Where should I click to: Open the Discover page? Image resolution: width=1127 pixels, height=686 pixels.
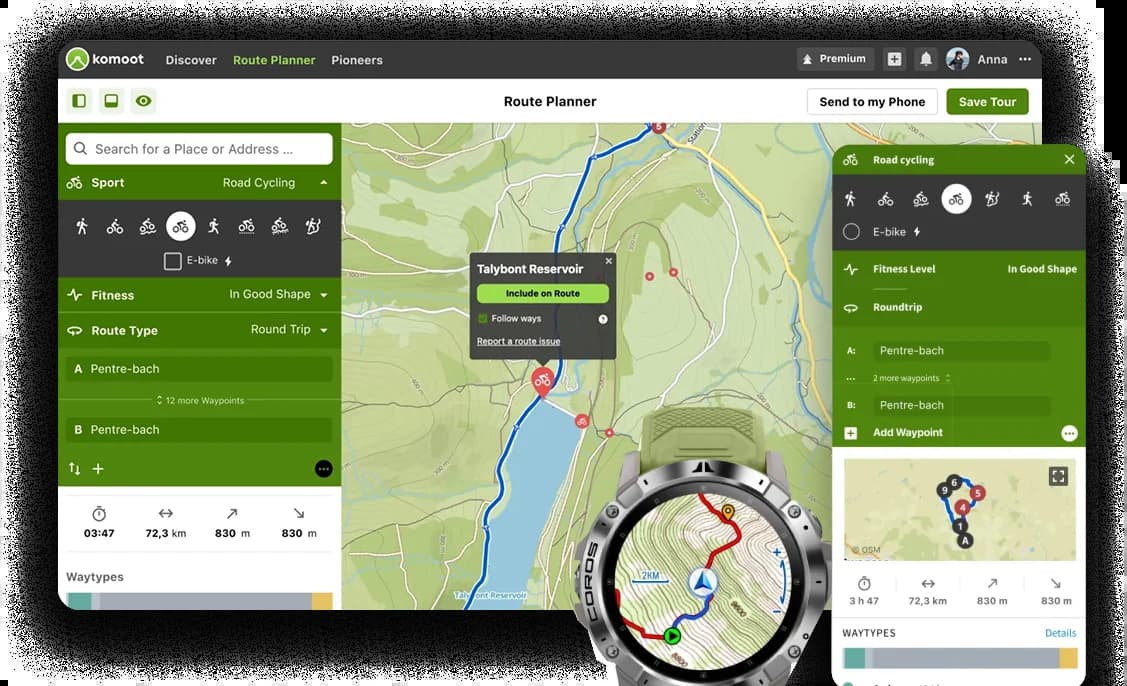click(x=190, y=60)
